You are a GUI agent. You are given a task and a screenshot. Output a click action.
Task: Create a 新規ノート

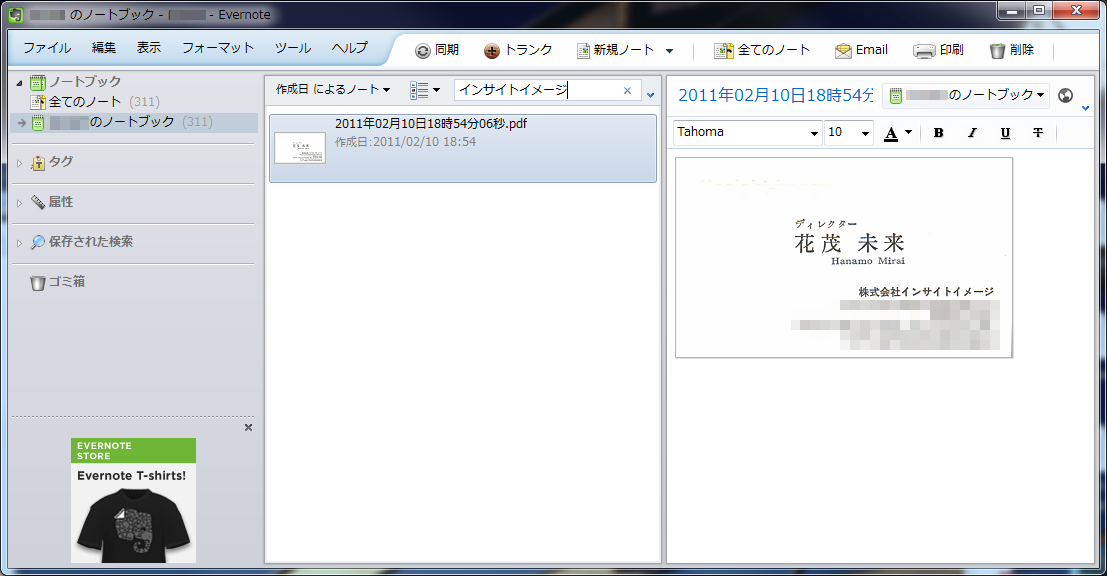(x=616, y=50)
